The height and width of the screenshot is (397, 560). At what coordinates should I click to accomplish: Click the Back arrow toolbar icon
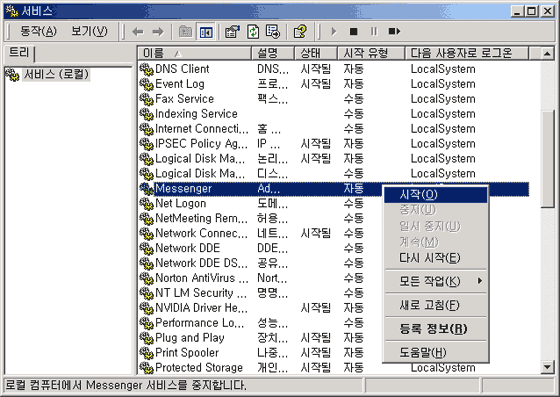pyautogui.click(x=138, y=32)
